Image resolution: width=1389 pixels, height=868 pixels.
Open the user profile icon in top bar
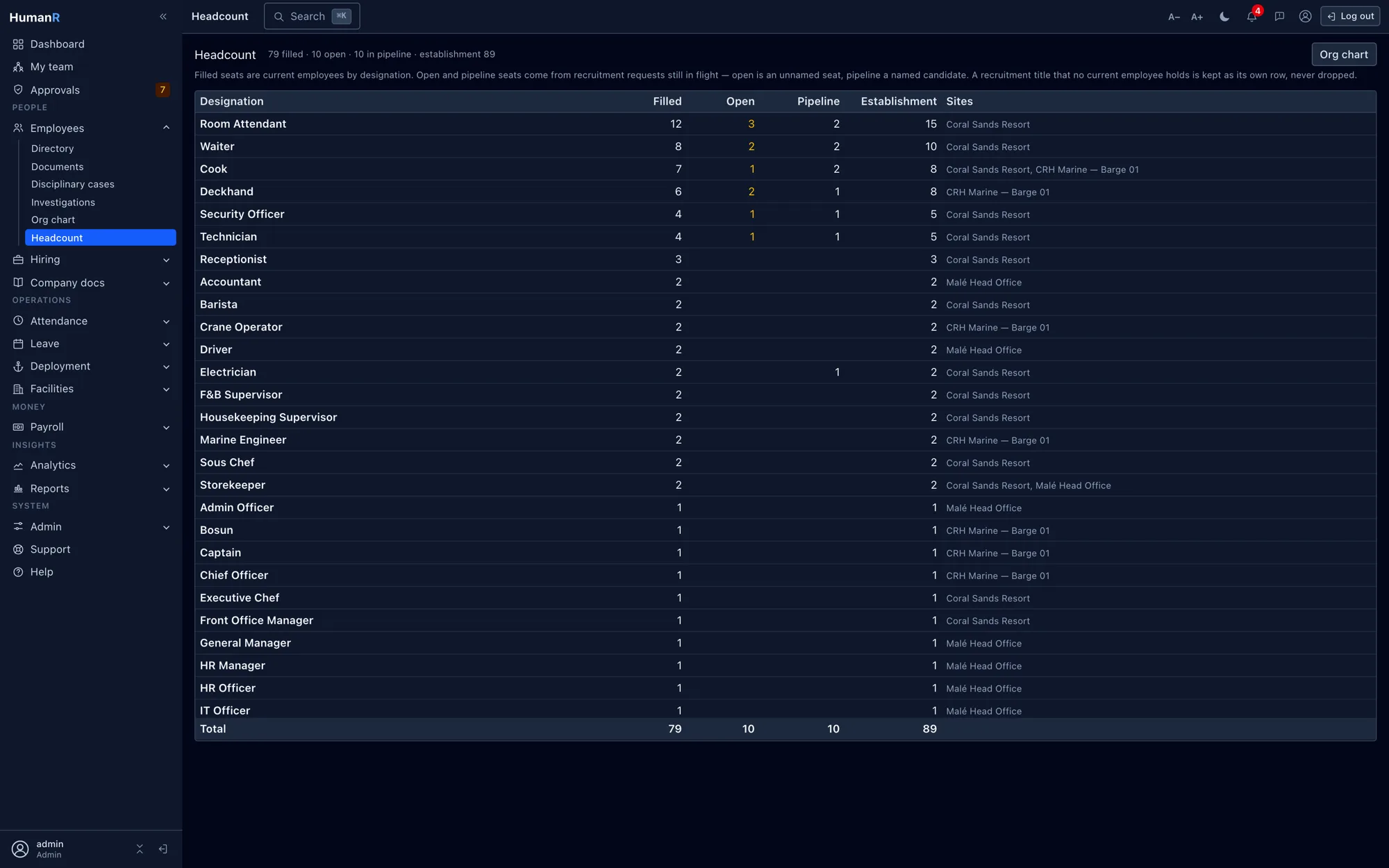point(1306,17)
